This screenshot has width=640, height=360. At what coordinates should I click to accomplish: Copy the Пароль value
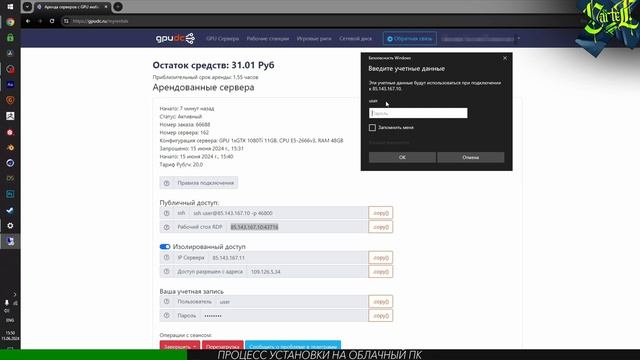point(380,316)
